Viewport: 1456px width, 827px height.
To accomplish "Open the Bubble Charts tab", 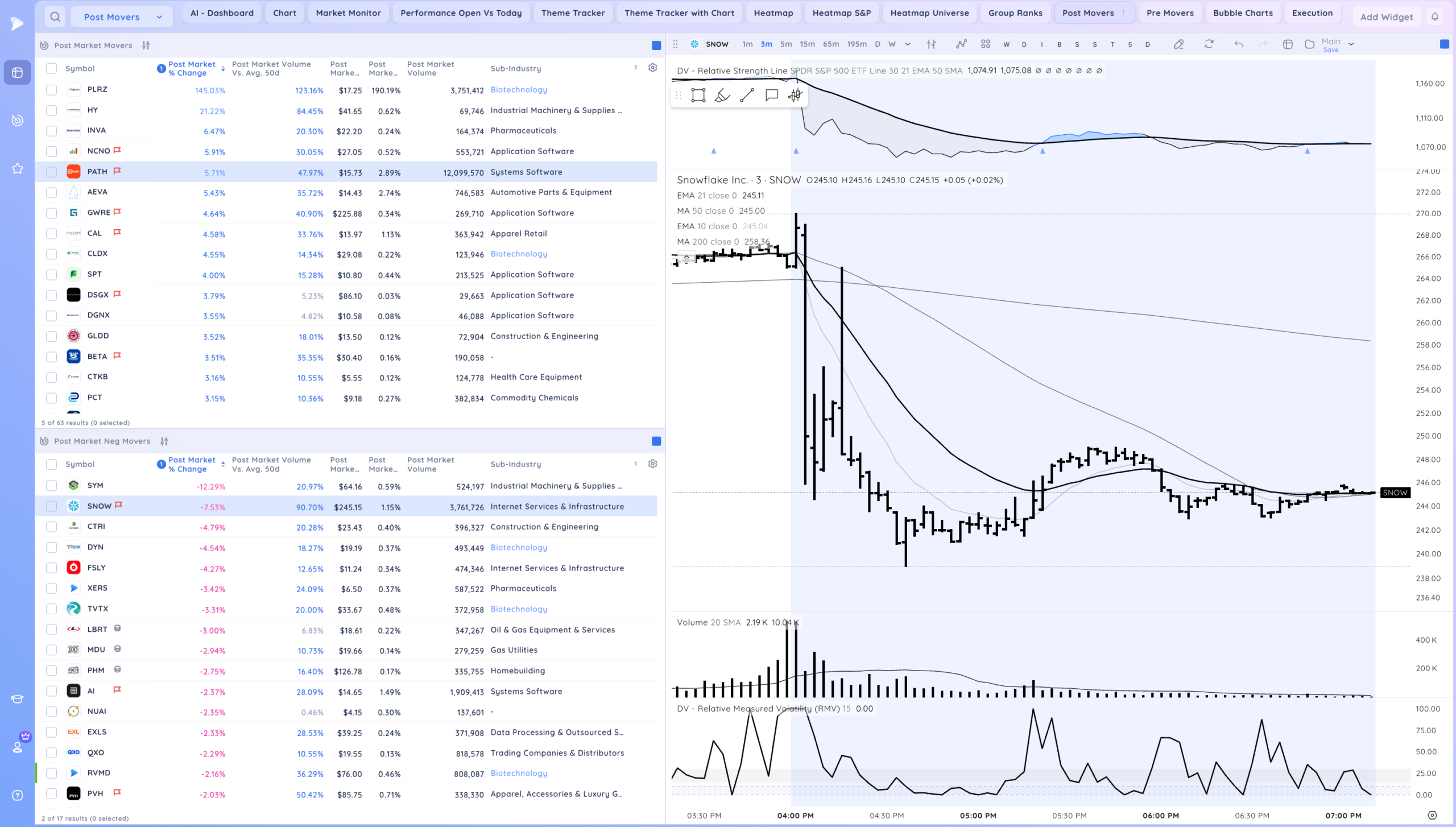I will (x=1243, y=13).
